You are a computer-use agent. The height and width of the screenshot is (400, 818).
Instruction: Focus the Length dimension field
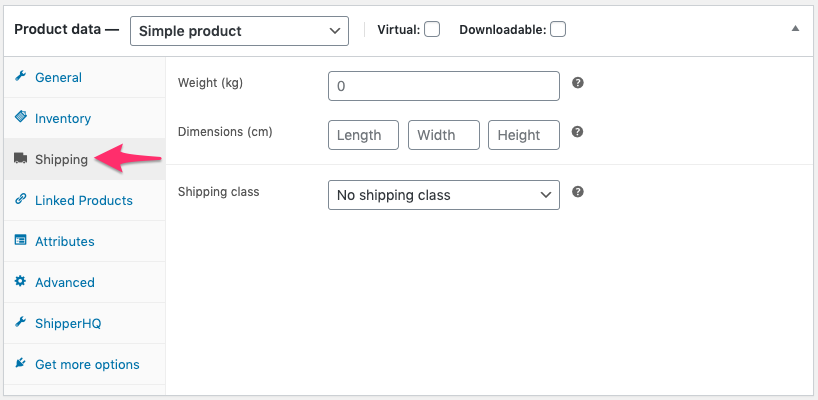(363, 135)
